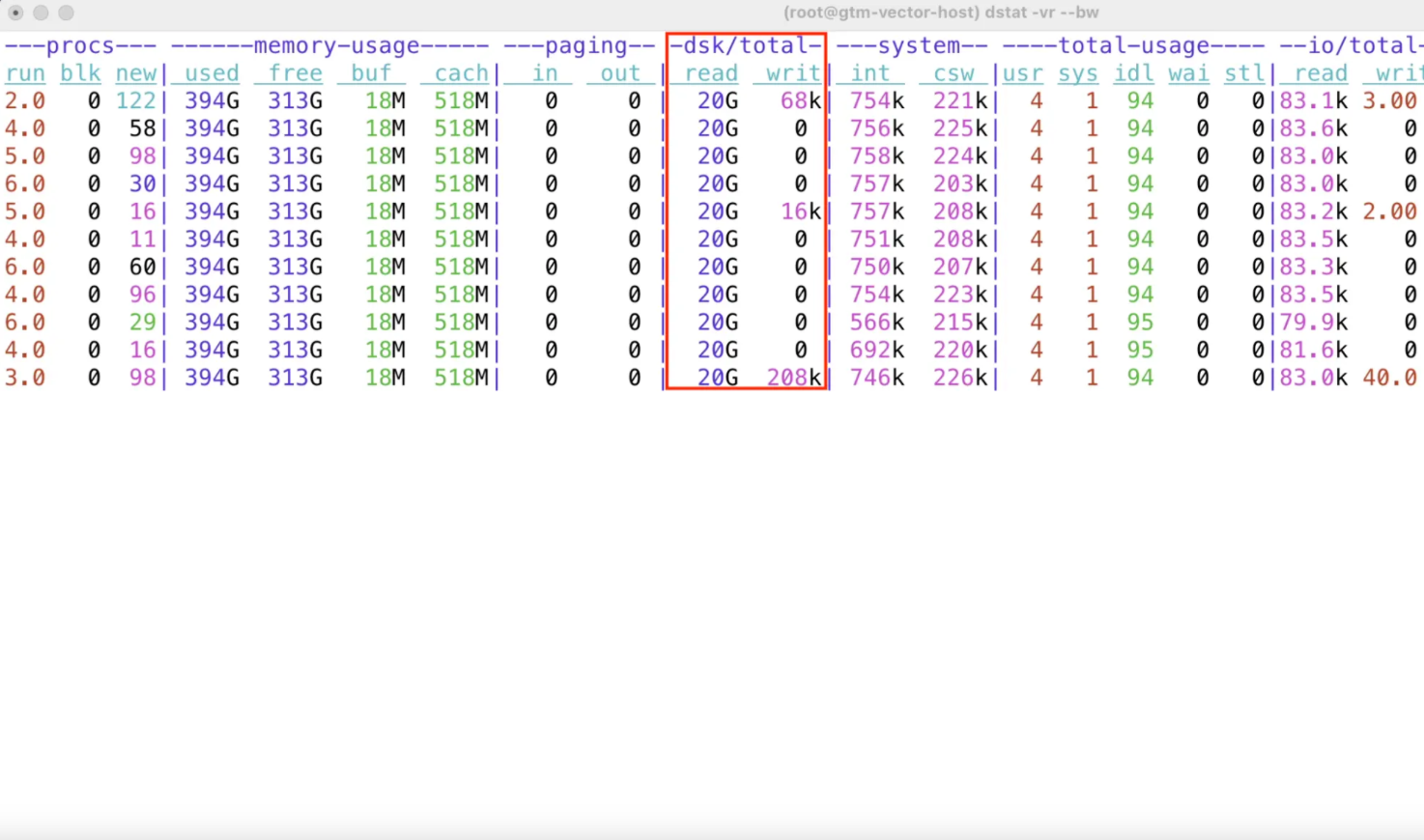
Task: Click the 3.00 io write value
Action: coord(1390,100)
